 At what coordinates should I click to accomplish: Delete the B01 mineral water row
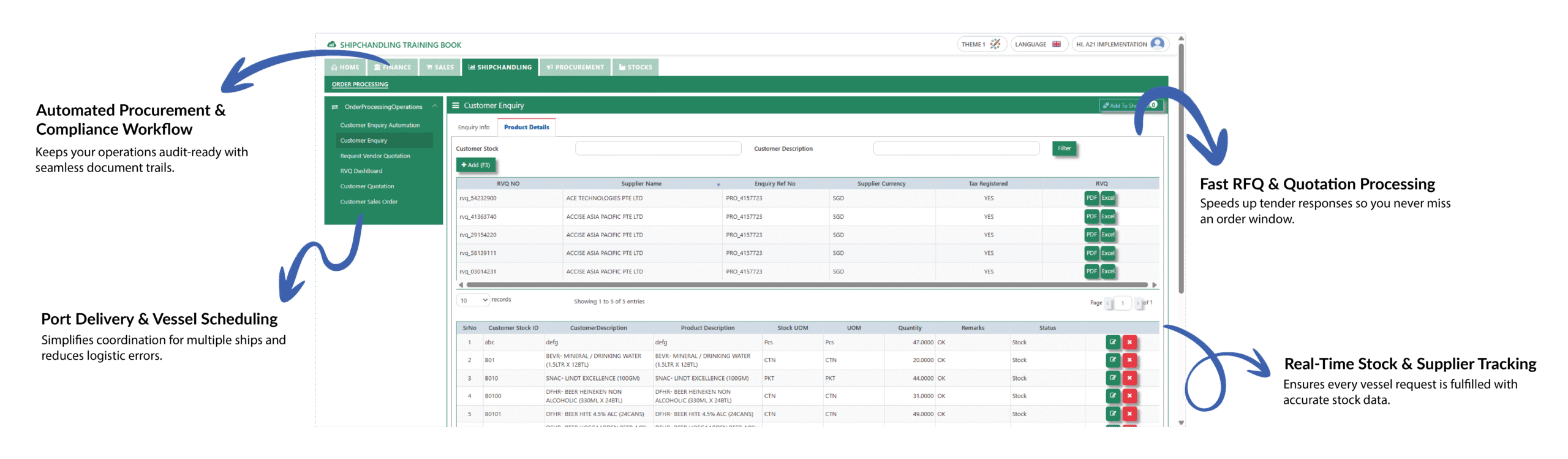coord(1129,360)
